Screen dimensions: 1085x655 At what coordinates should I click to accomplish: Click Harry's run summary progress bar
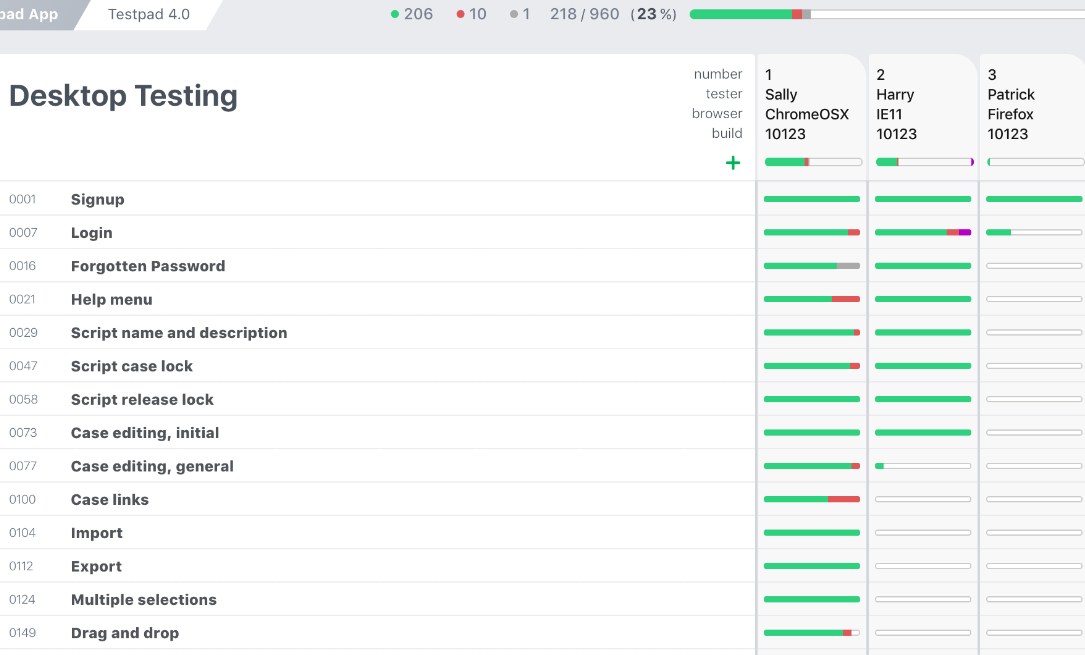[924, 162]
